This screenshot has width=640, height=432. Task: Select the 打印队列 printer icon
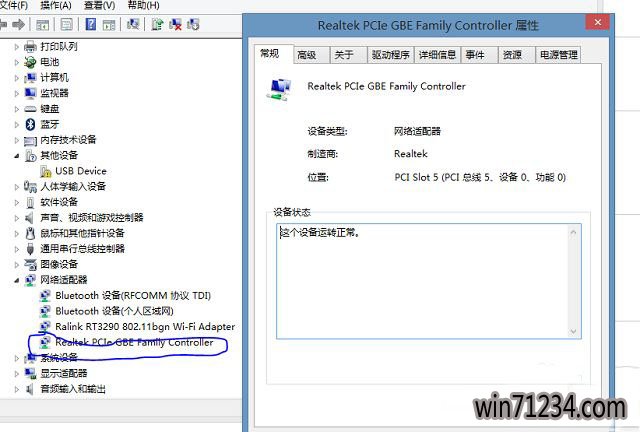click(x=30, y=47)
